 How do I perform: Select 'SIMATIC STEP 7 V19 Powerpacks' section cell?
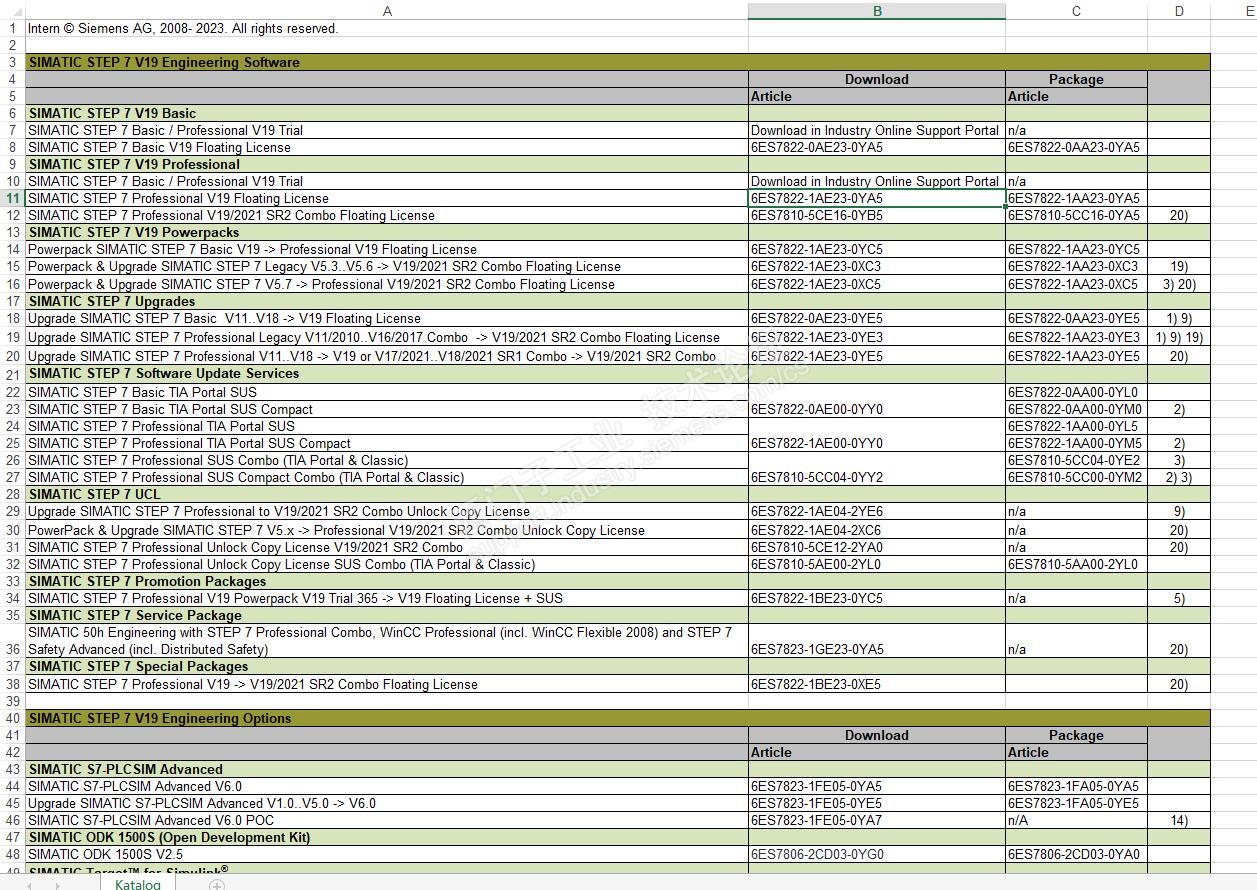387,232
